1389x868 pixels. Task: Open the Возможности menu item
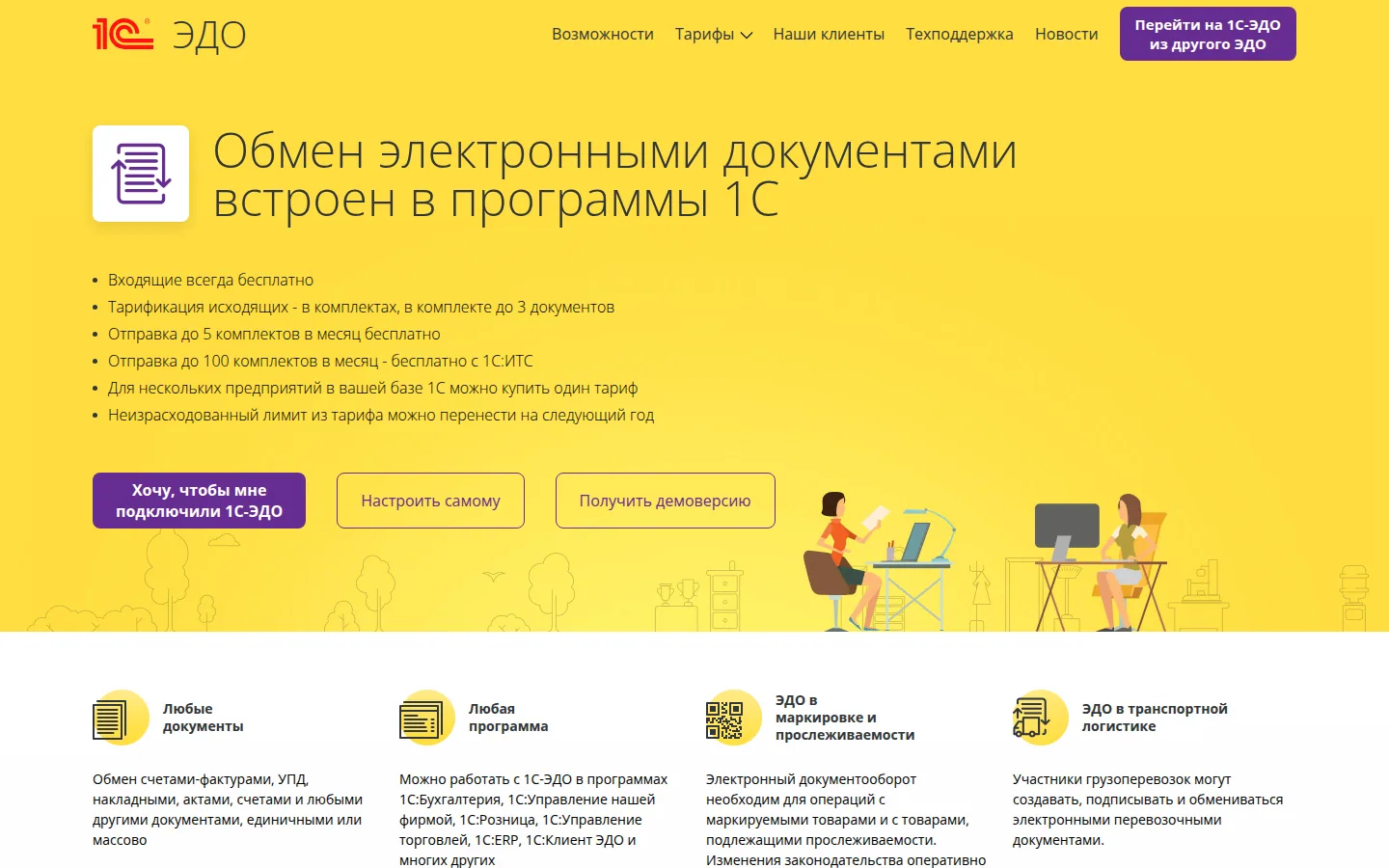click(603, 34)
